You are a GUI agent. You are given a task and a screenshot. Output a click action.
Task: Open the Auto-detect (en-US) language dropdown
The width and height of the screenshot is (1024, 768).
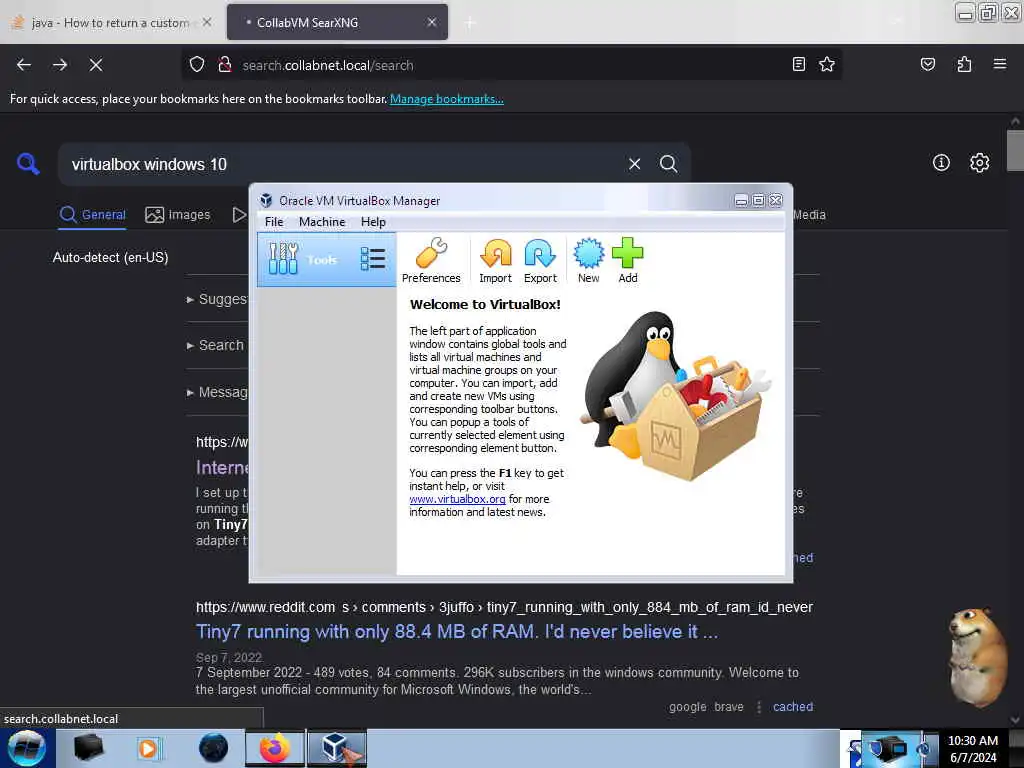pos(110,257)
